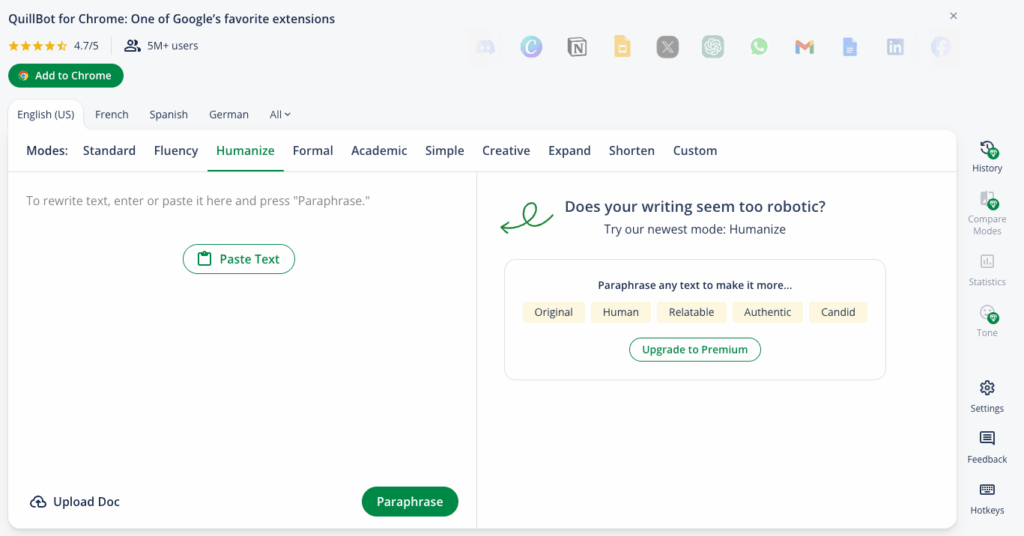Click the Add to Chrome button
Screen dimensions: 1024x536
(x=66, y=76)
